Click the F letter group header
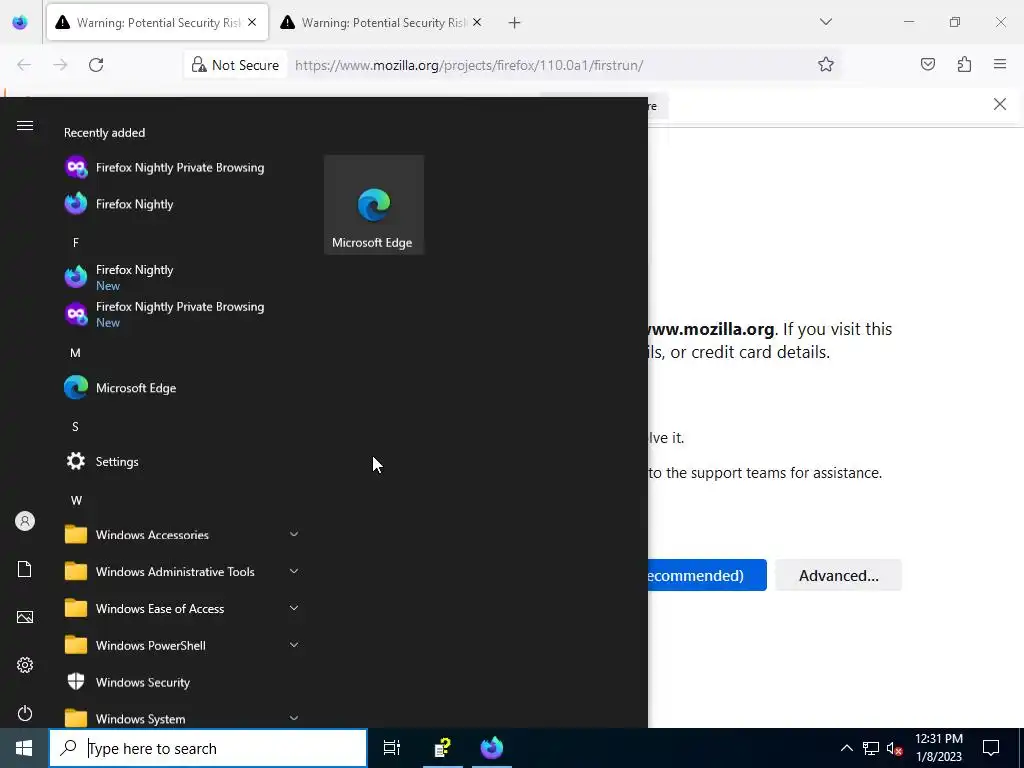This screenshot has width=1024, height=768. point(76,243)
